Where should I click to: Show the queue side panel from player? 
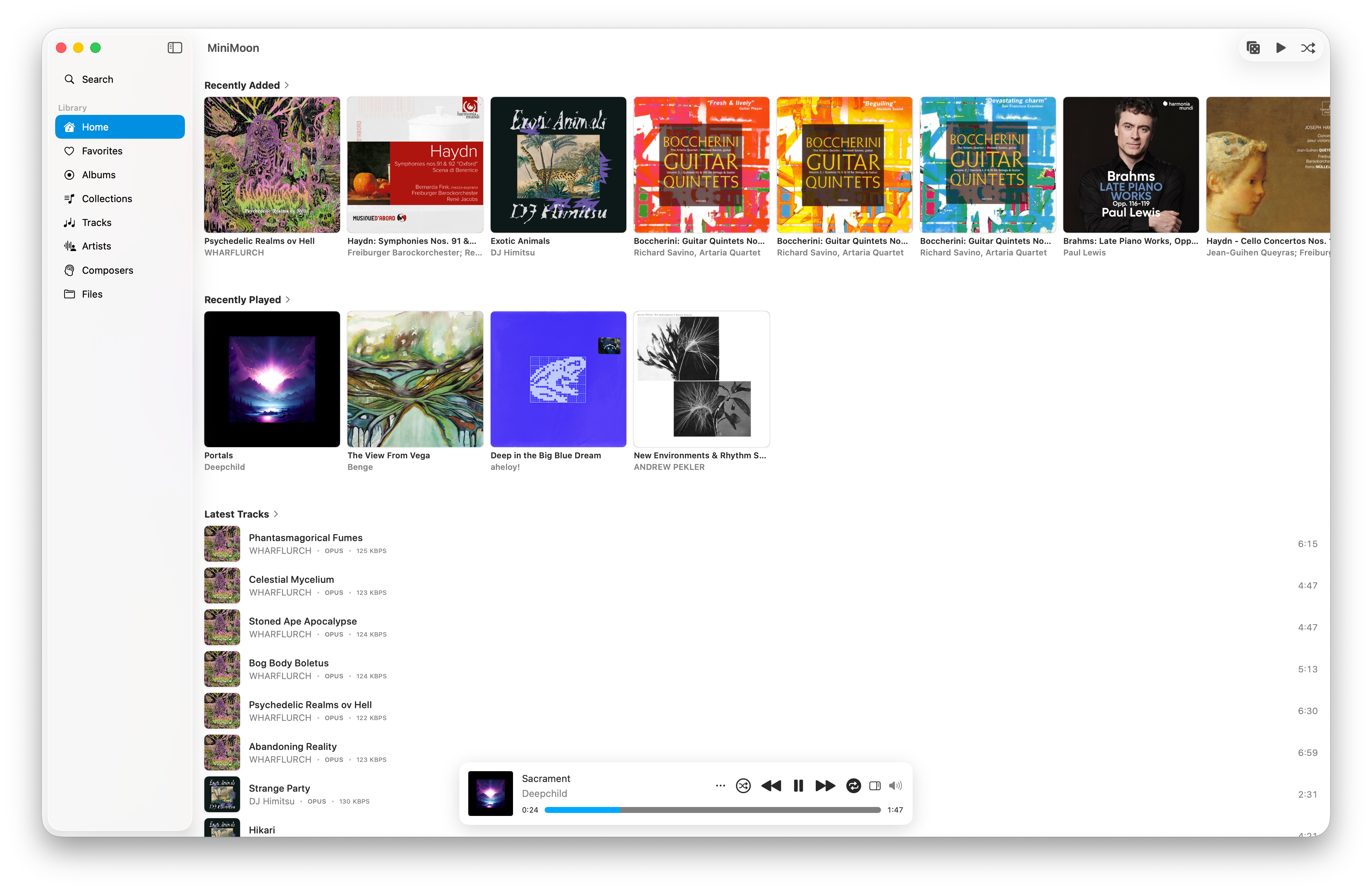point(875,785)
